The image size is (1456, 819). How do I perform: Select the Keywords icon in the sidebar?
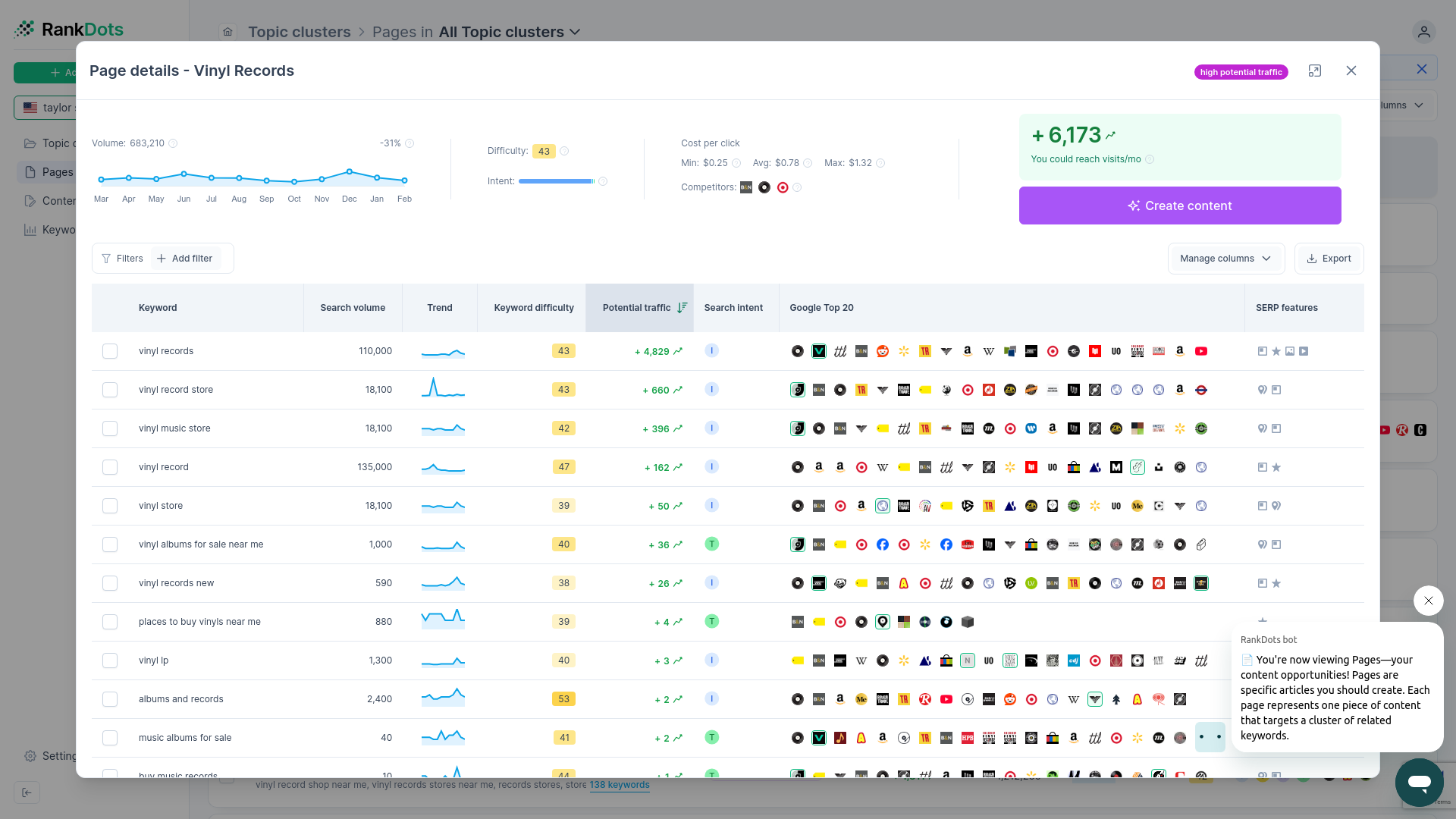pyautogui.click(x=29, y=230)
